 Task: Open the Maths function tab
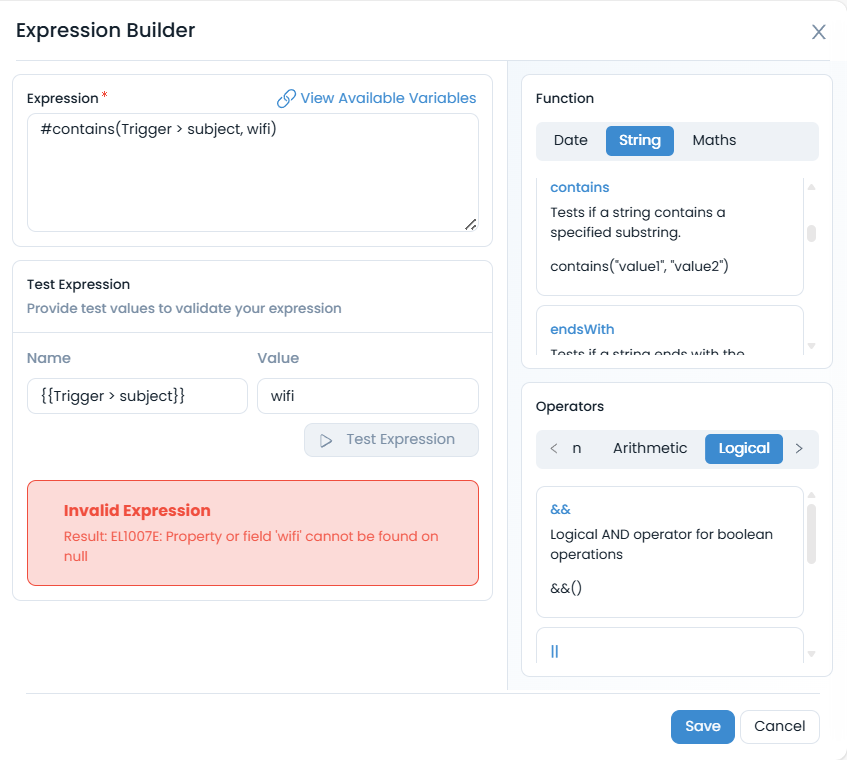coord(714,141)
